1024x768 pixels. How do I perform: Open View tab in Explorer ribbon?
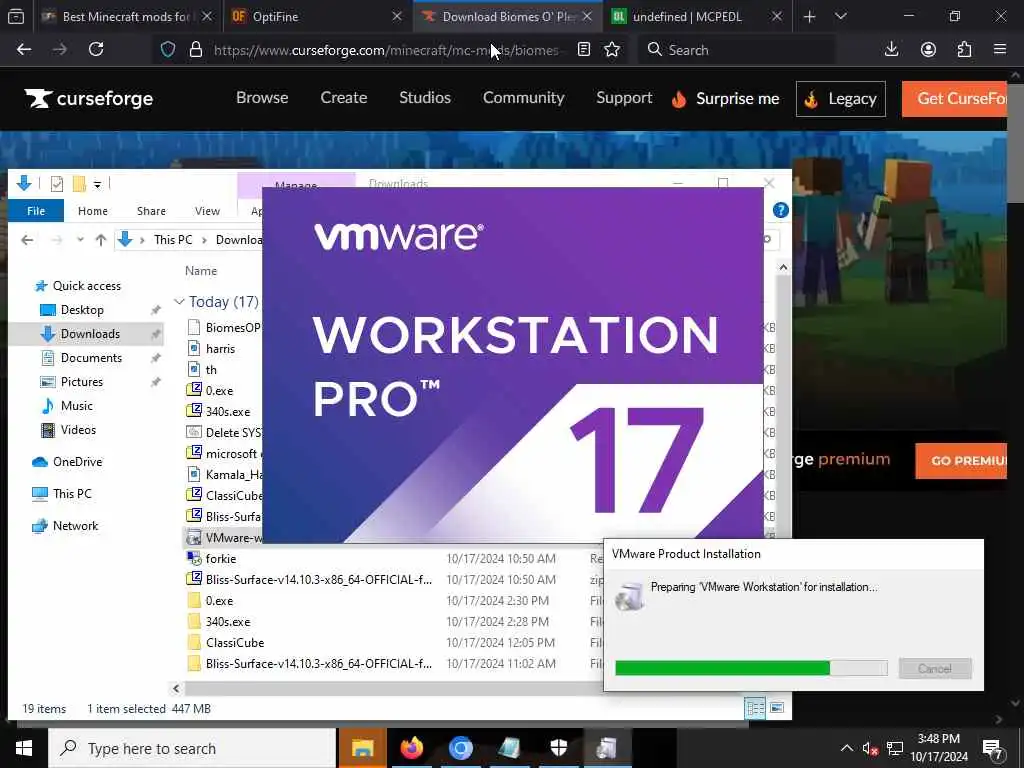(x=207, y=211)
